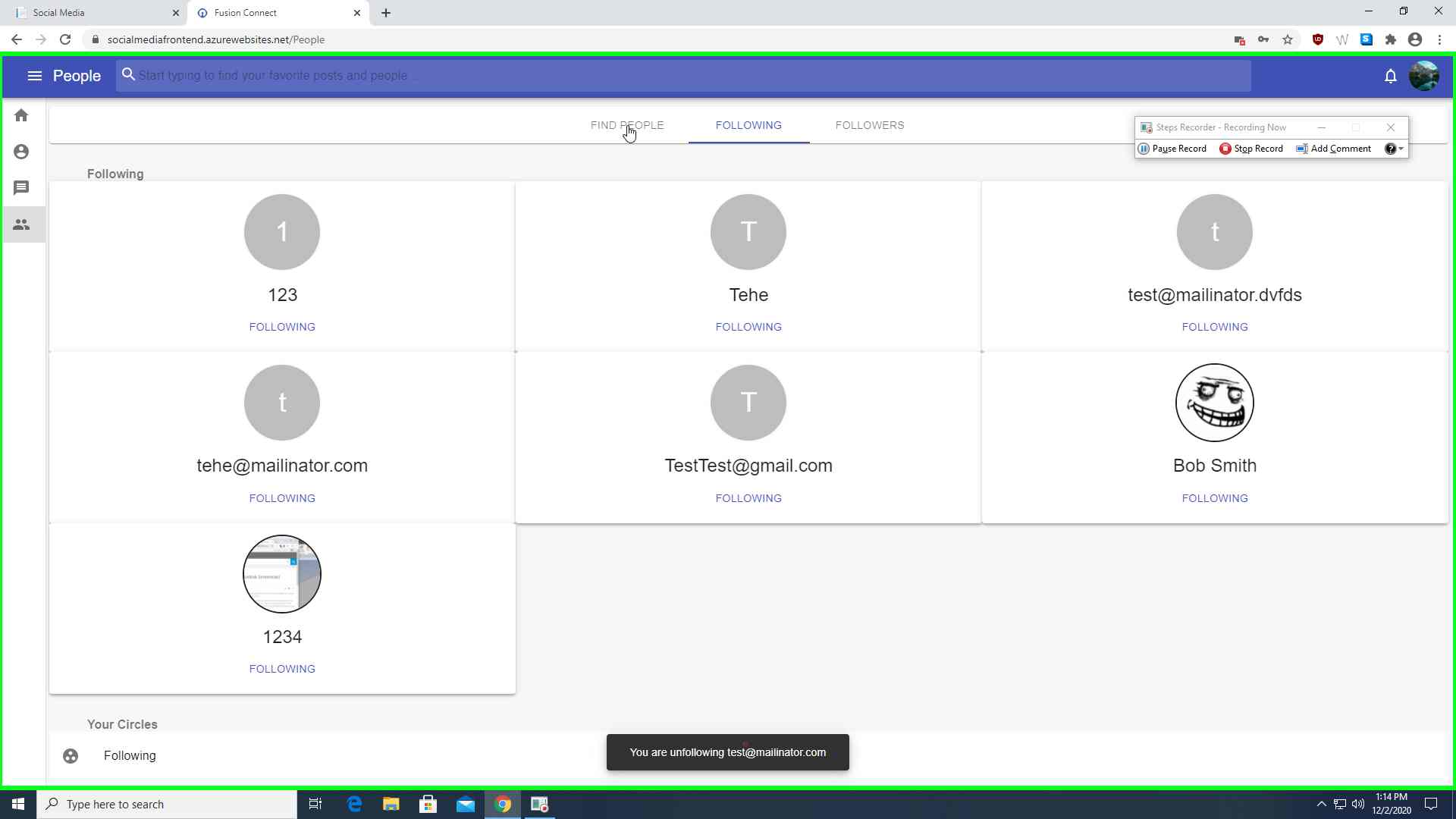Click the 123 user avatar circle

pyautogui.click(x=282, y=232)
